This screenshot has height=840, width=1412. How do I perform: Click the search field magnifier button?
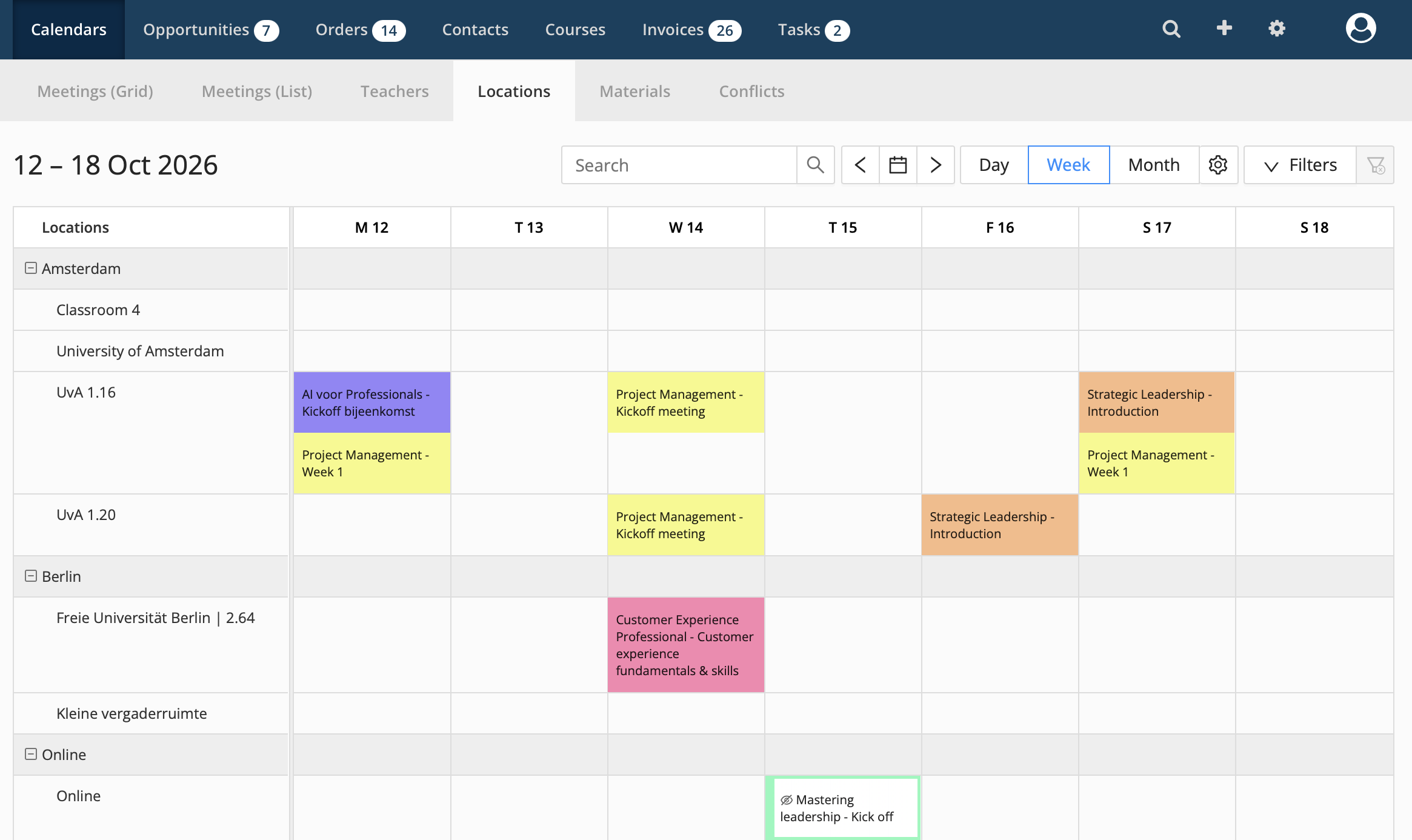coord(816,165)
